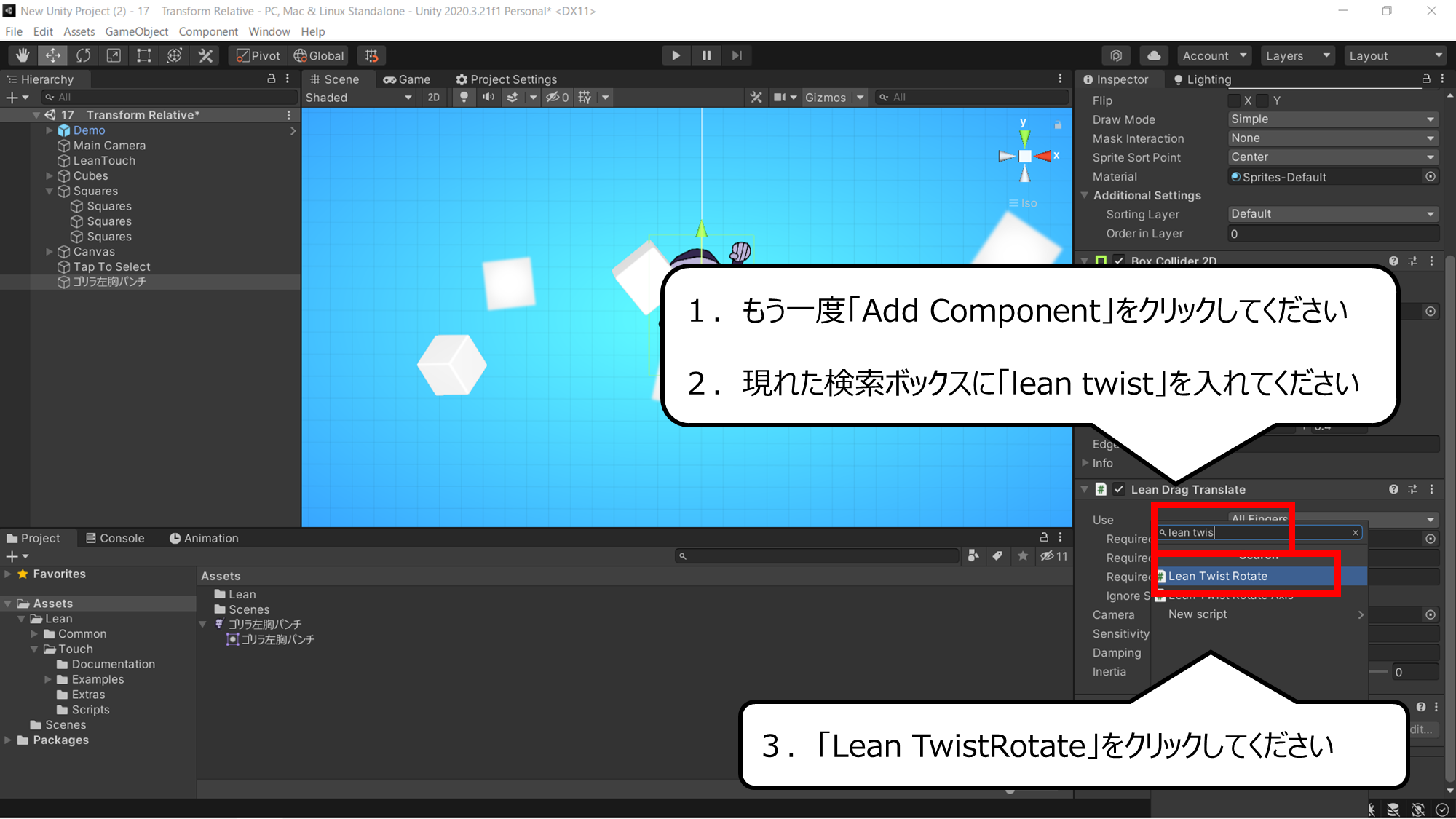Toggle Global handle rotation button
The height and width of the screenshot is (819, 1456).
(318, 55)
